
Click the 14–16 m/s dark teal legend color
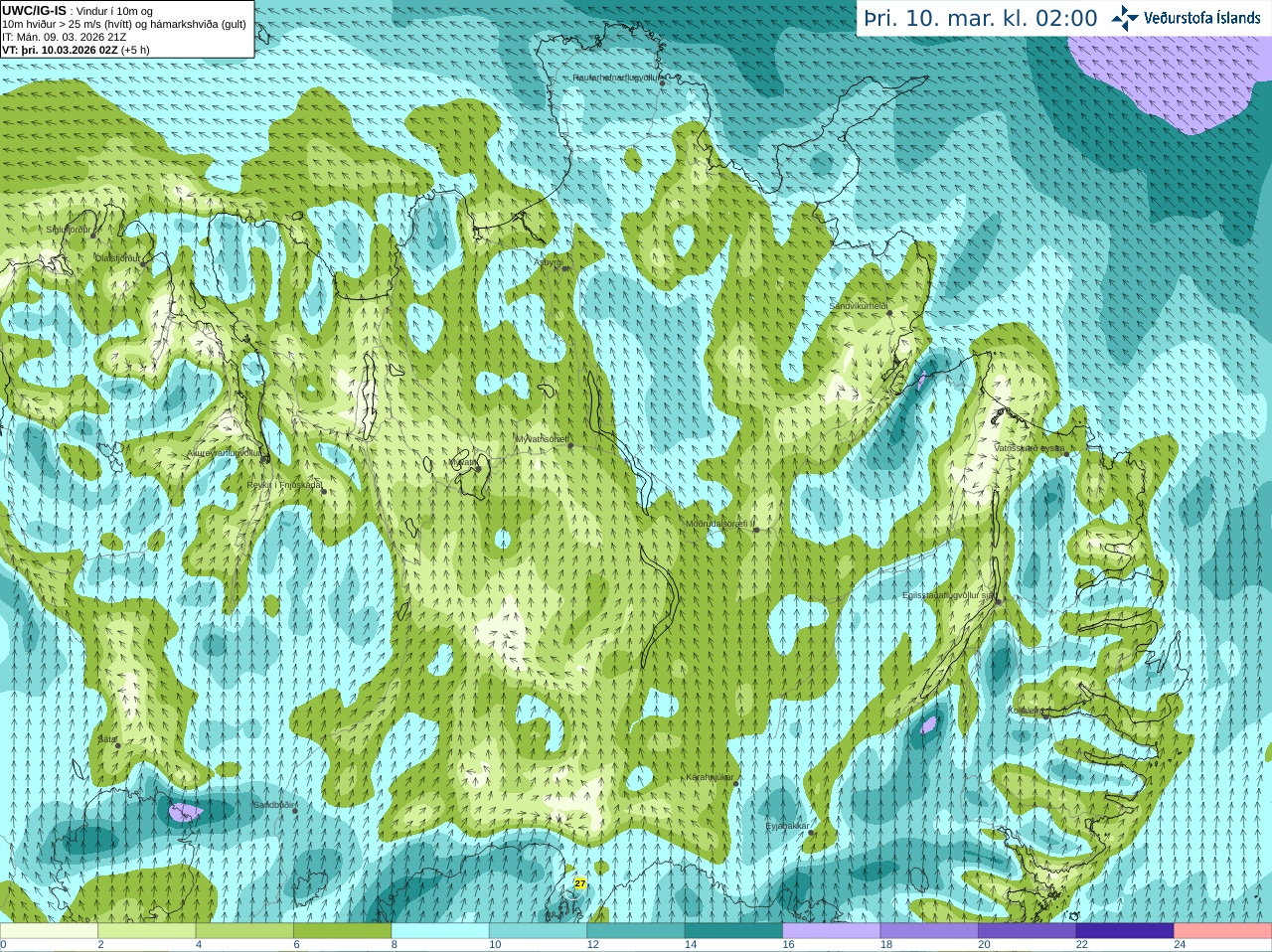(734, 930)
